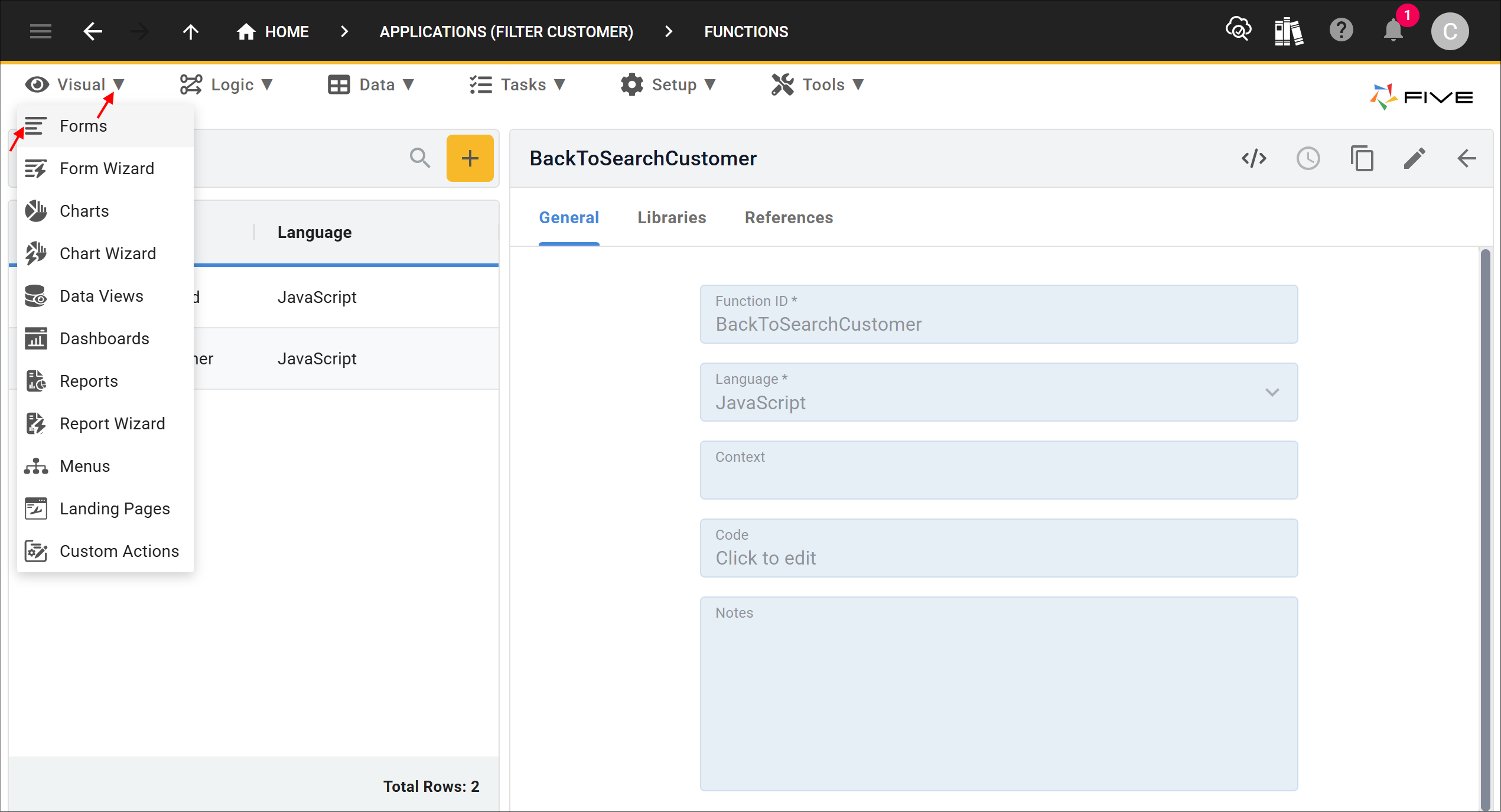Viewport: 1501px width, 812px height.
Task: Open the library books icon
Action: coord(1288,31)
